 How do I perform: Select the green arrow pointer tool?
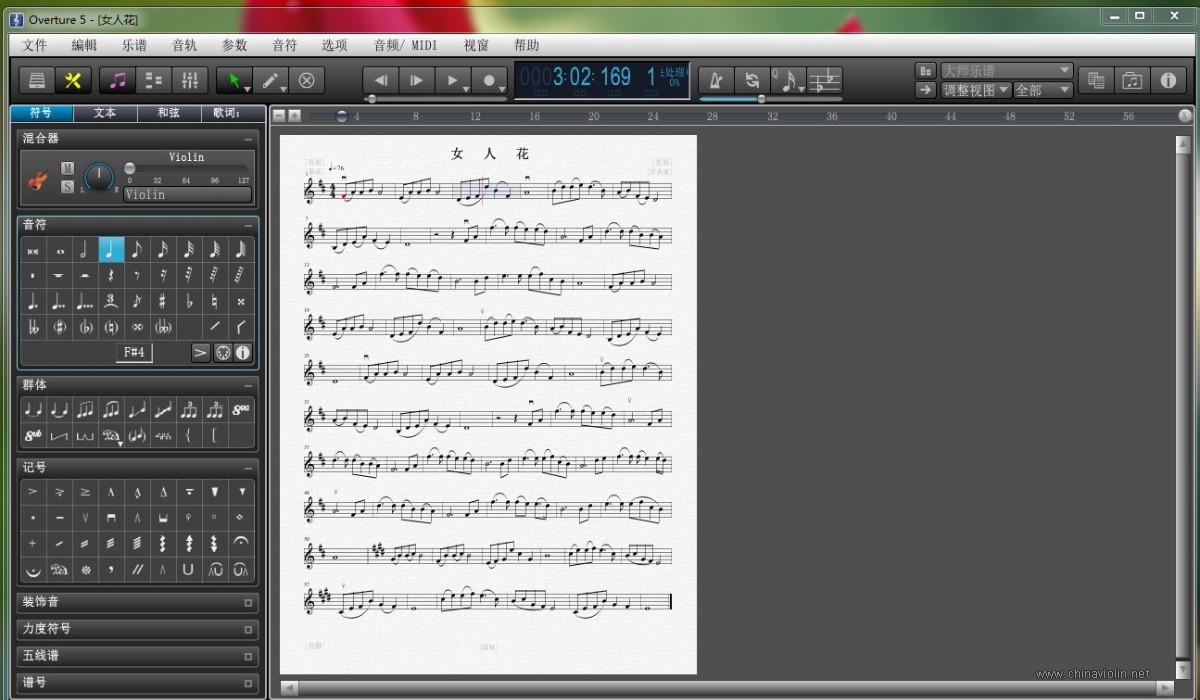(235, 81)
